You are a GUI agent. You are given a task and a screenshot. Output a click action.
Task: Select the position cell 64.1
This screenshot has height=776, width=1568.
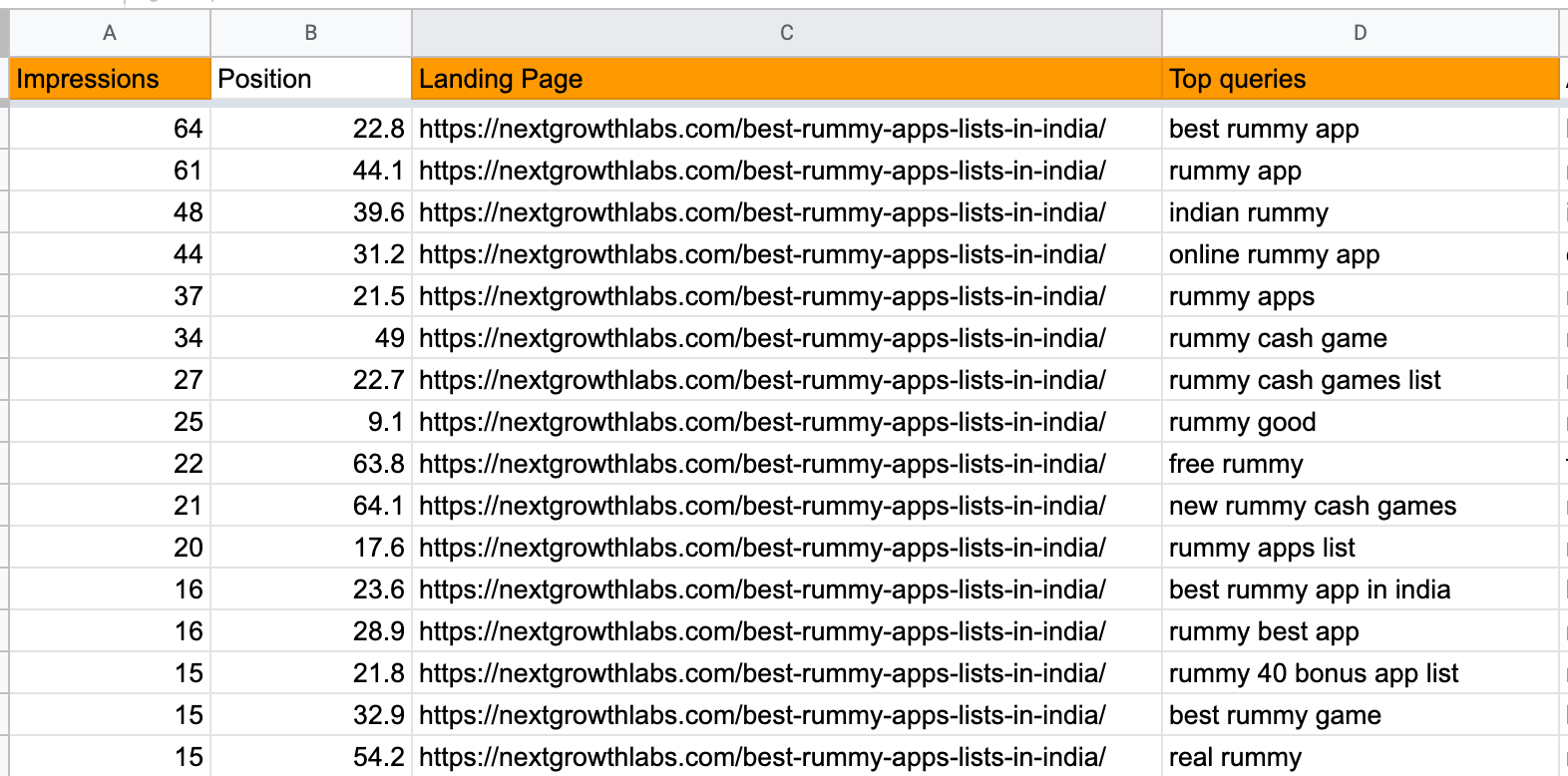pyautogui.click(x=311, y=506)
